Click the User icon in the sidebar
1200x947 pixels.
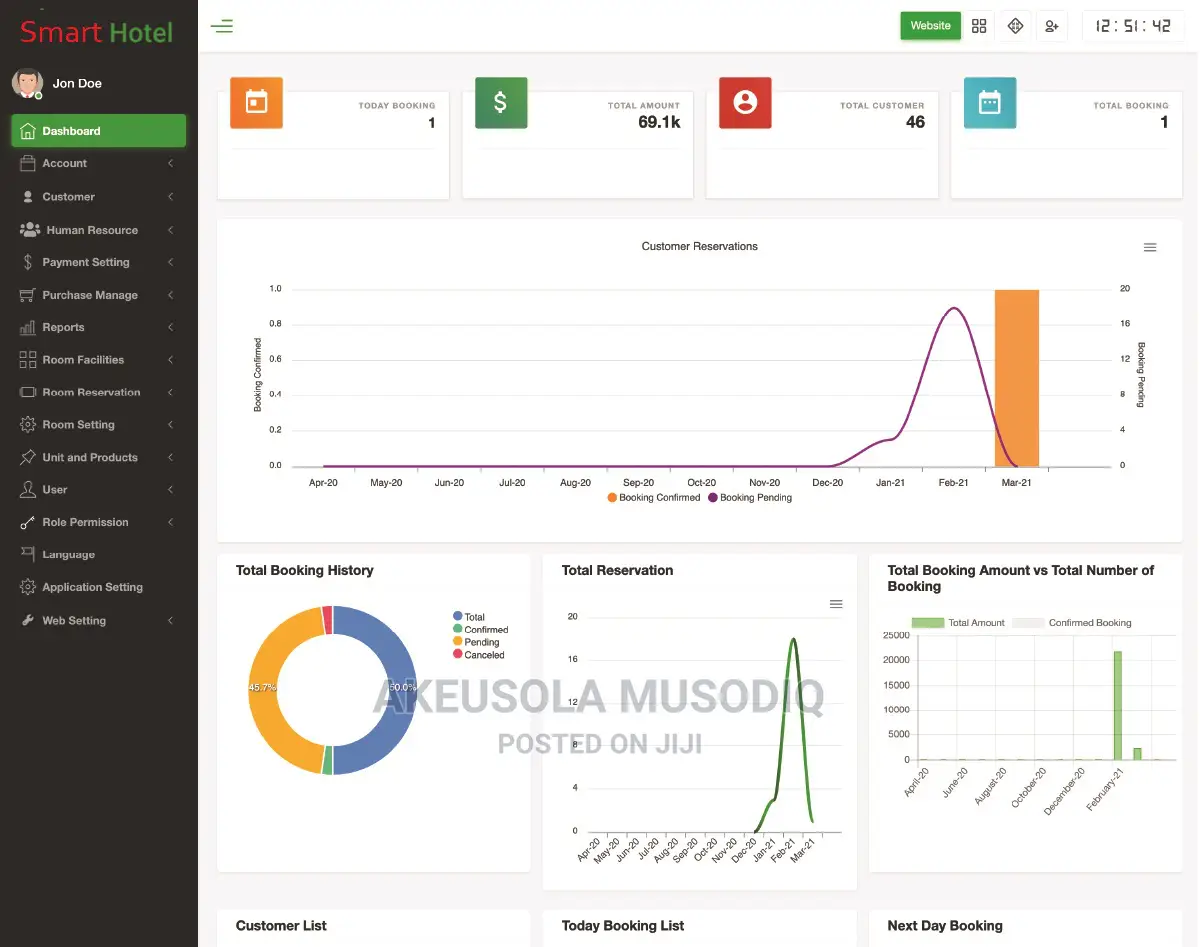(28, 490)
